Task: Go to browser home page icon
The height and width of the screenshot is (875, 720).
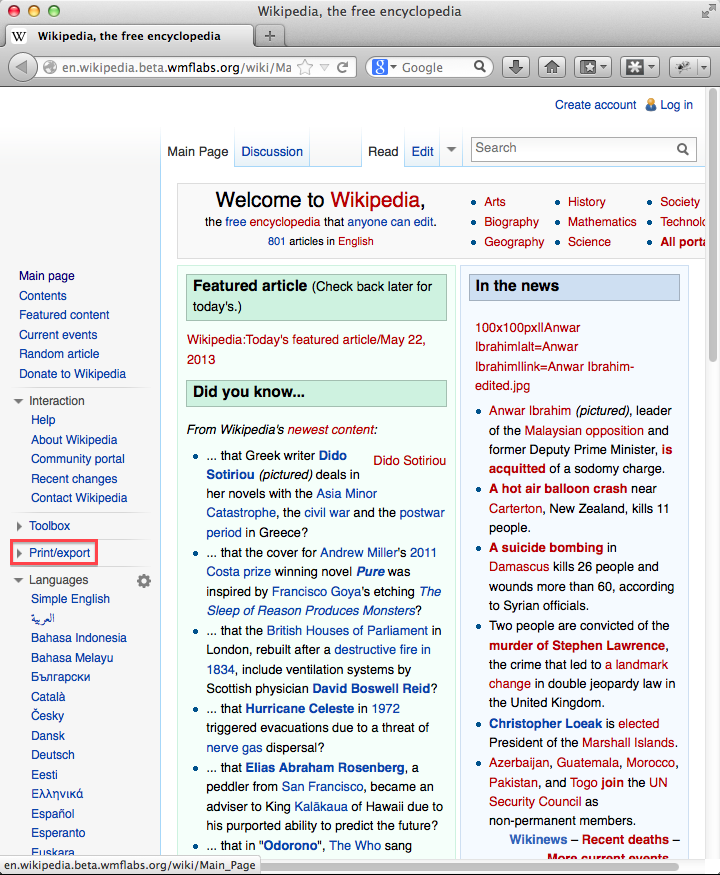Action: (550, 67)
